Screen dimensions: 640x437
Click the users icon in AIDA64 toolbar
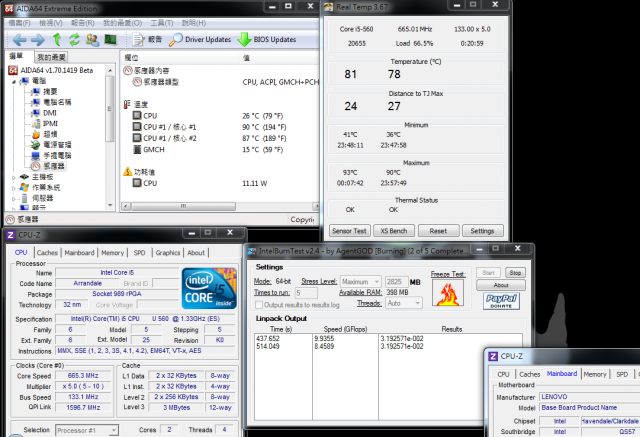pos(92,40)
